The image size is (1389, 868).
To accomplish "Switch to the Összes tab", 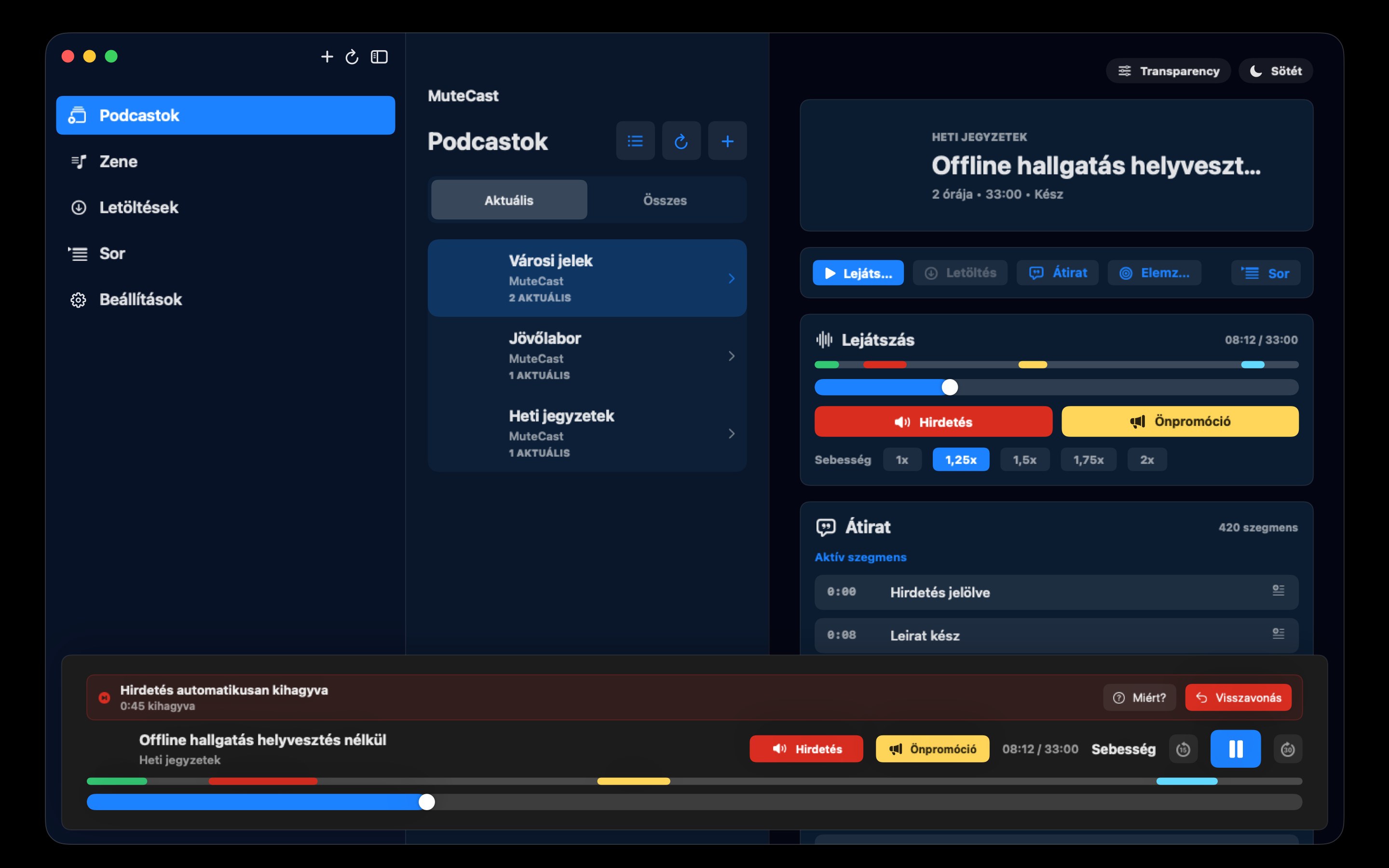I will 665,200.
